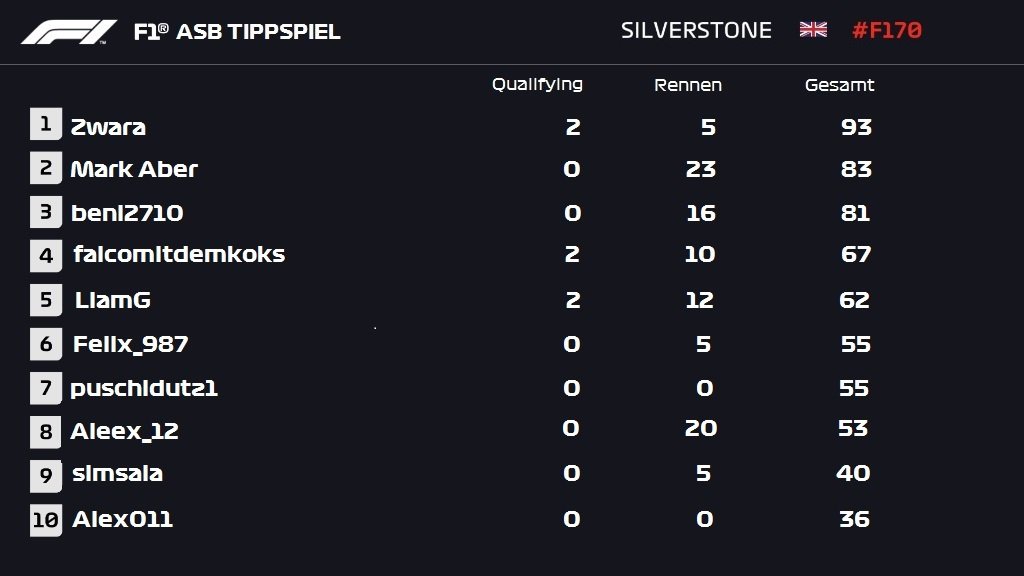The height and width of the screenshot is (576, 1024).
Task: Select player name puschidutz1
Action: 144,389
